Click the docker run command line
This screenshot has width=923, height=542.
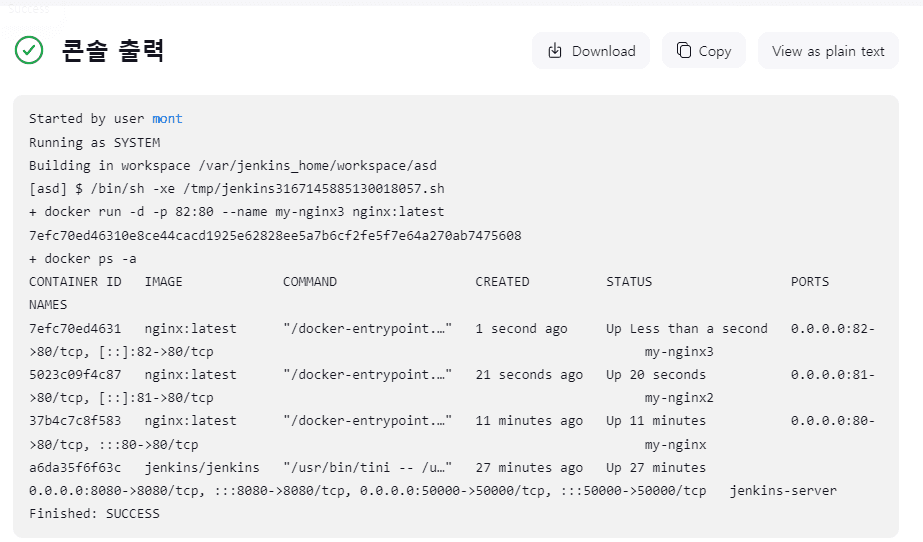coord(236,212)
